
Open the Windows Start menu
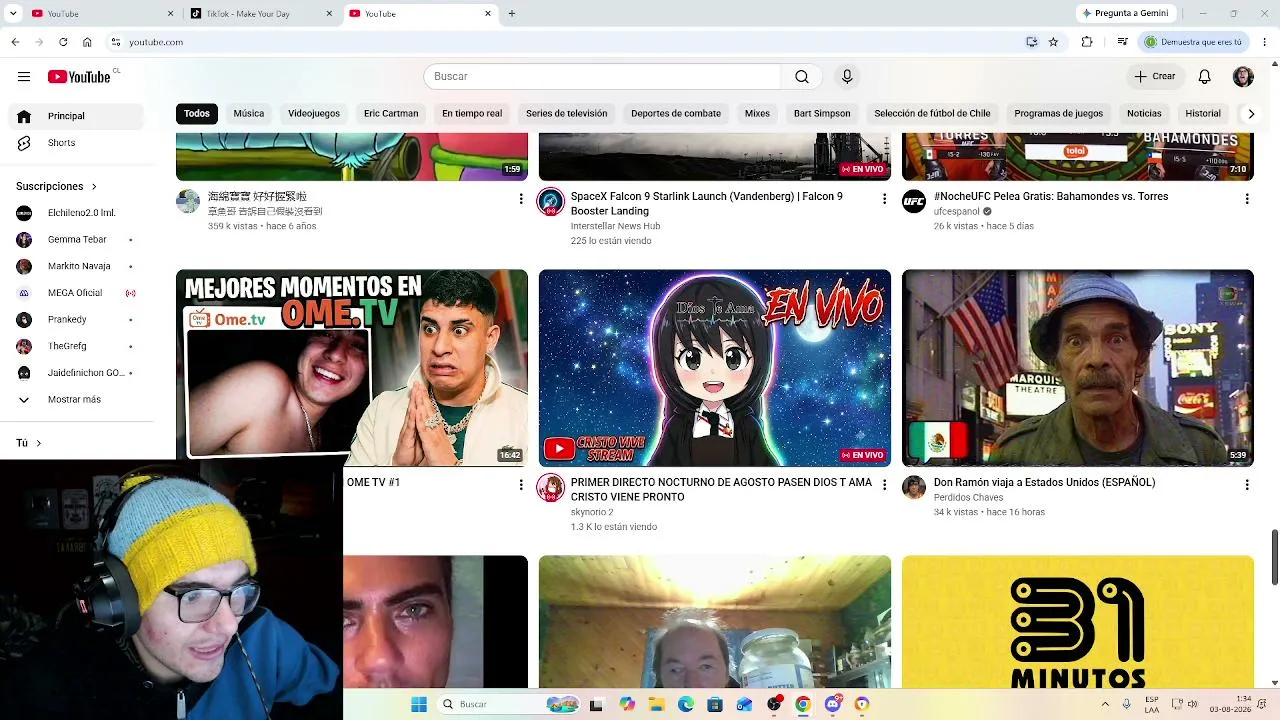click(x=419, y=704)
